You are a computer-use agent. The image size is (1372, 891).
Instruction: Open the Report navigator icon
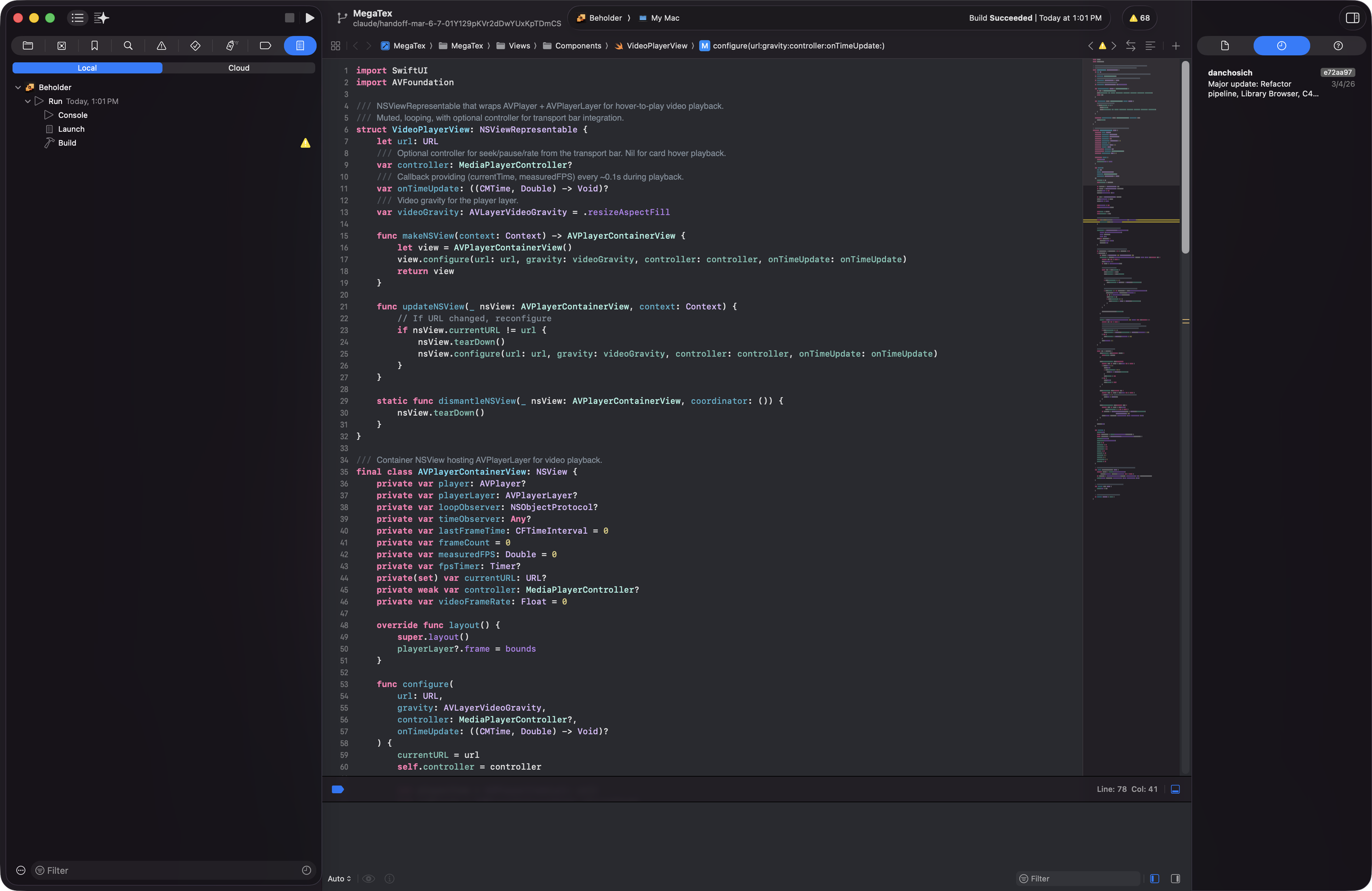point(300,46)
